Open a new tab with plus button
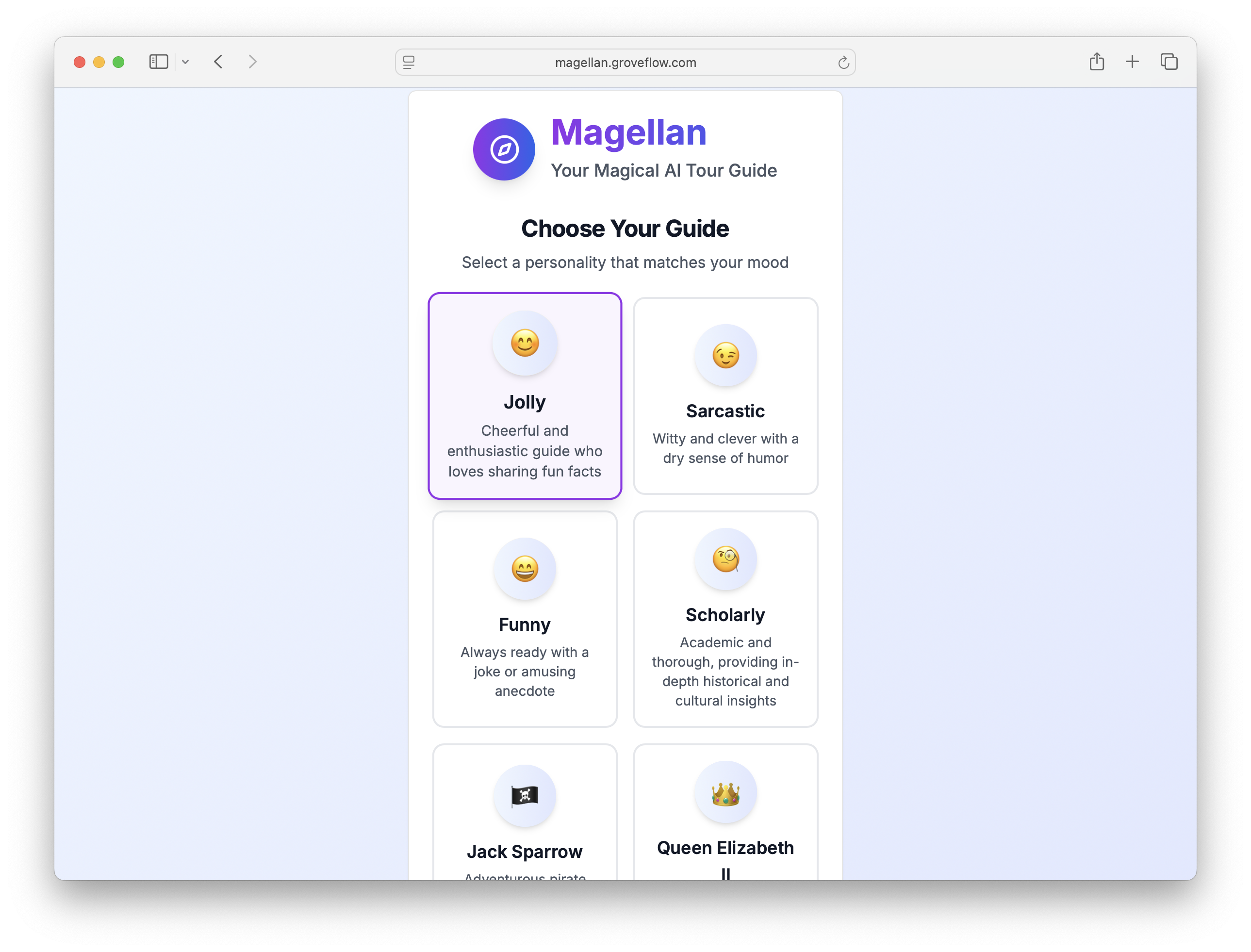 pos(1132,62)
